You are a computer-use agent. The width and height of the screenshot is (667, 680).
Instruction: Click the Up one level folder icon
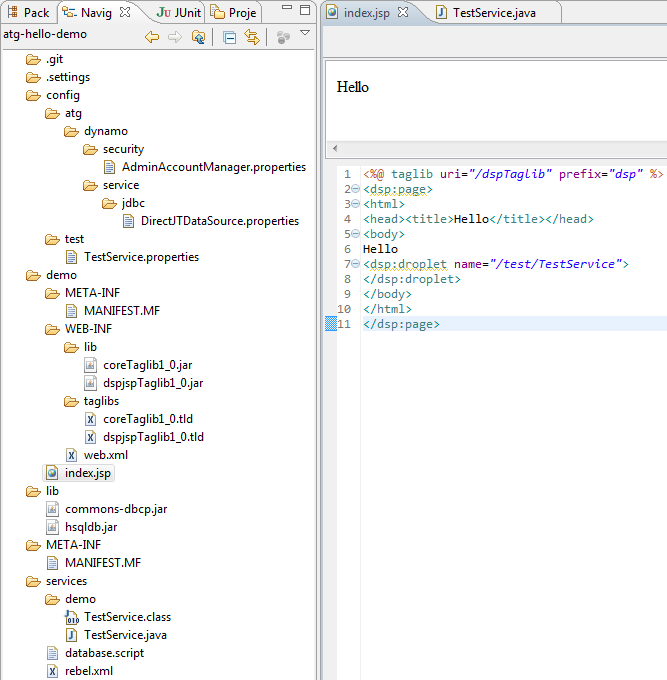point(198,37)
